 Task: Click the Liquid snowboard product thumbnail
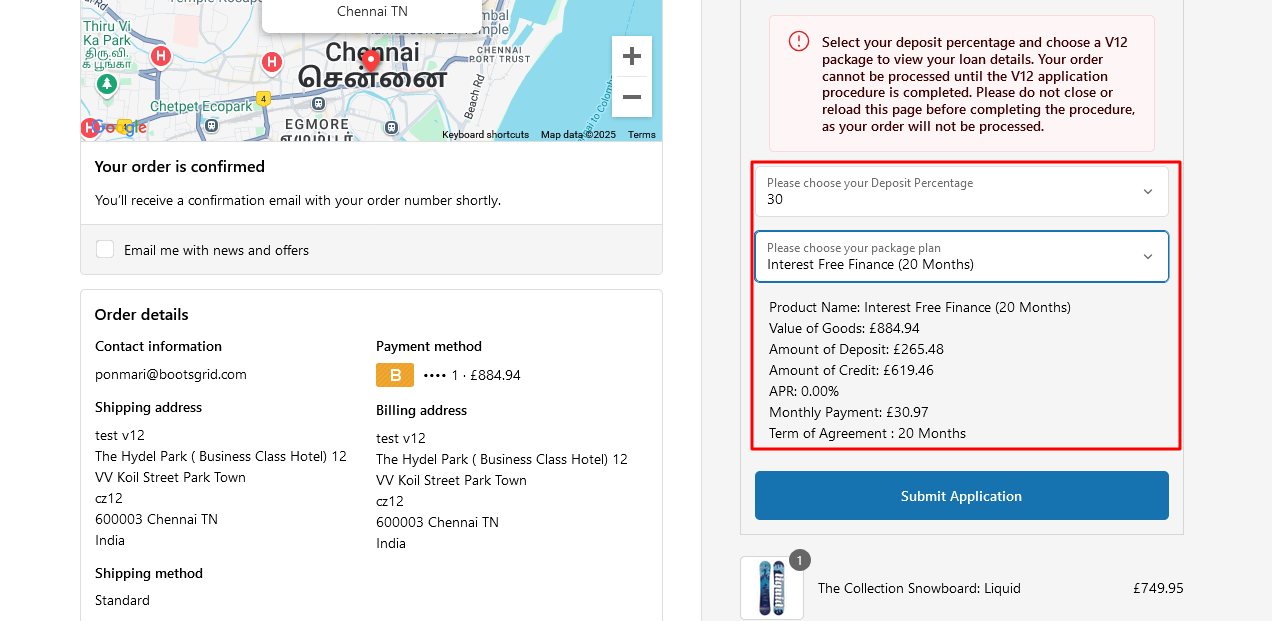click(x=772, y=588)
